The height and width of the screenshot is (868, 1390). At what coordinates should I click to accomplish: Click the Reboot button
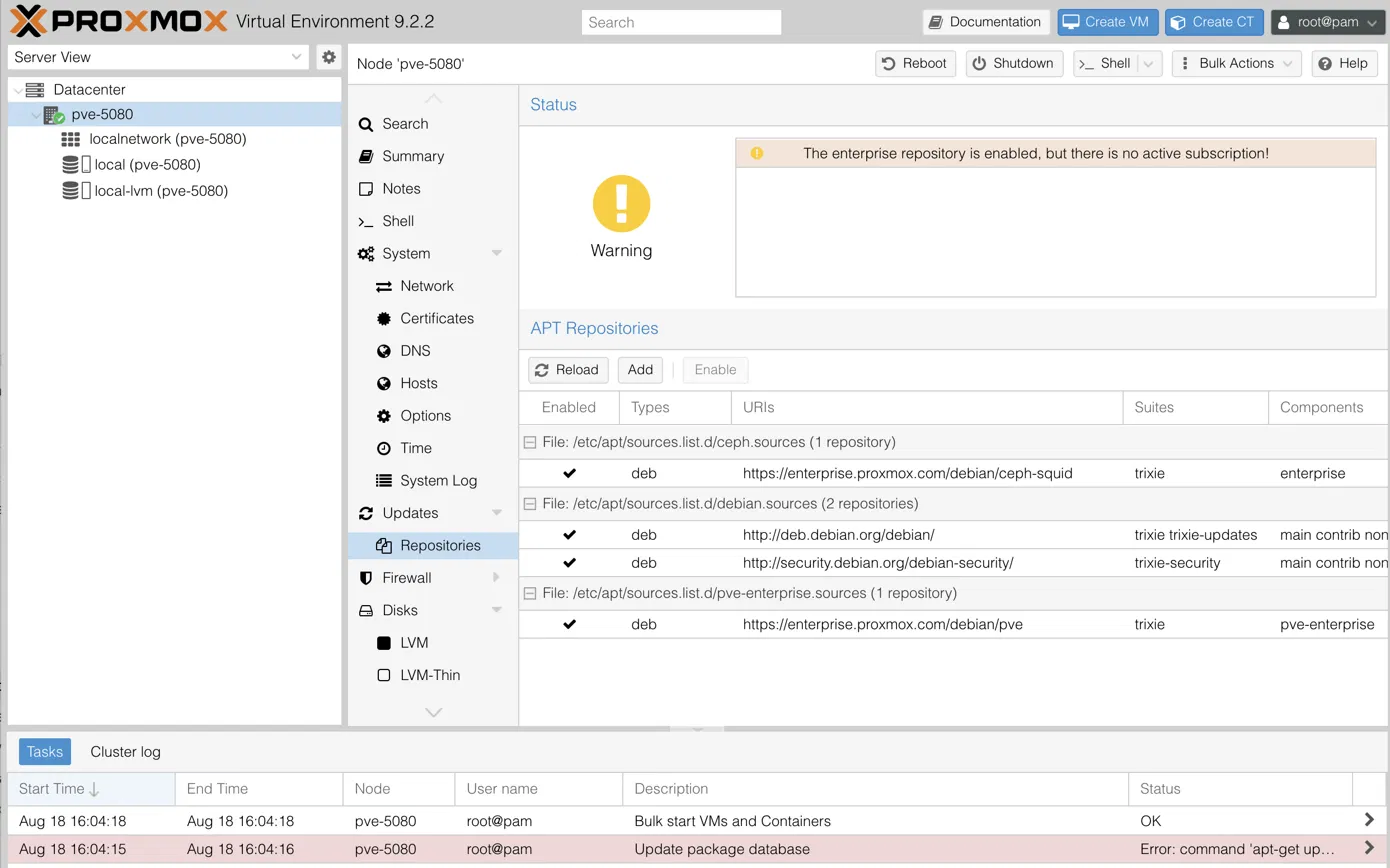[x=915, y=63]
